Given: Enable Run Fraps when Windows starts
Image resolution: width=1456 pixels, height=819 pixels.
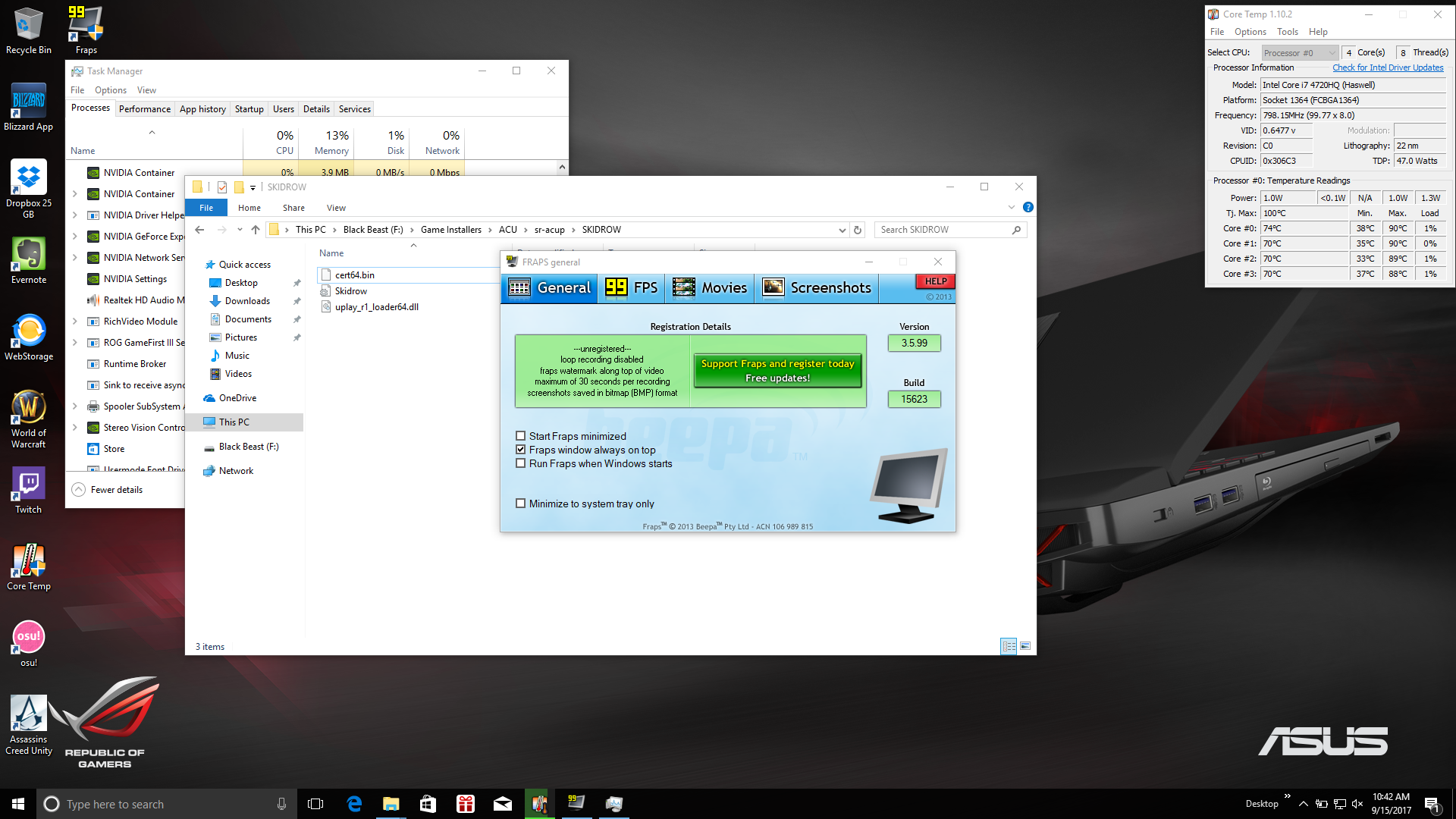Looking at the screenshot, I should [520, 463].
